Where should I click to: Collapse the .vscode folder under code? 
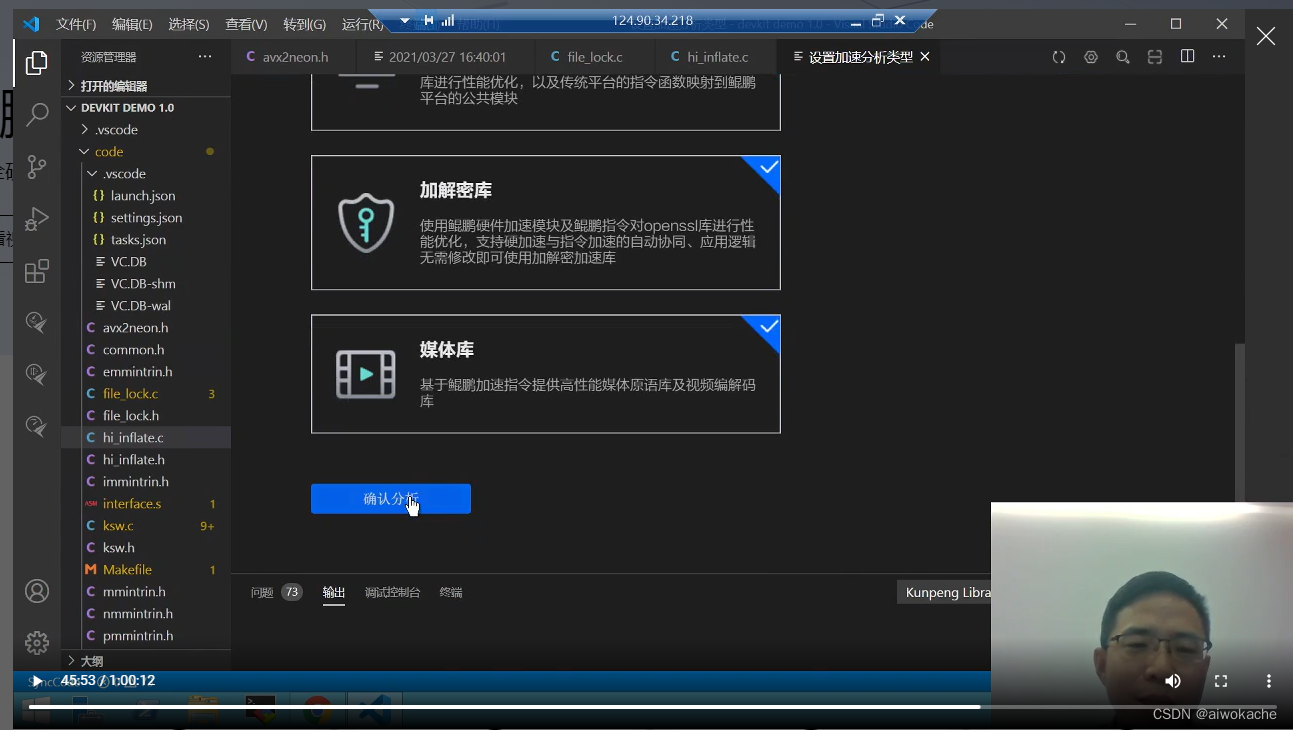pyautogui.click(x=146, y=173)
